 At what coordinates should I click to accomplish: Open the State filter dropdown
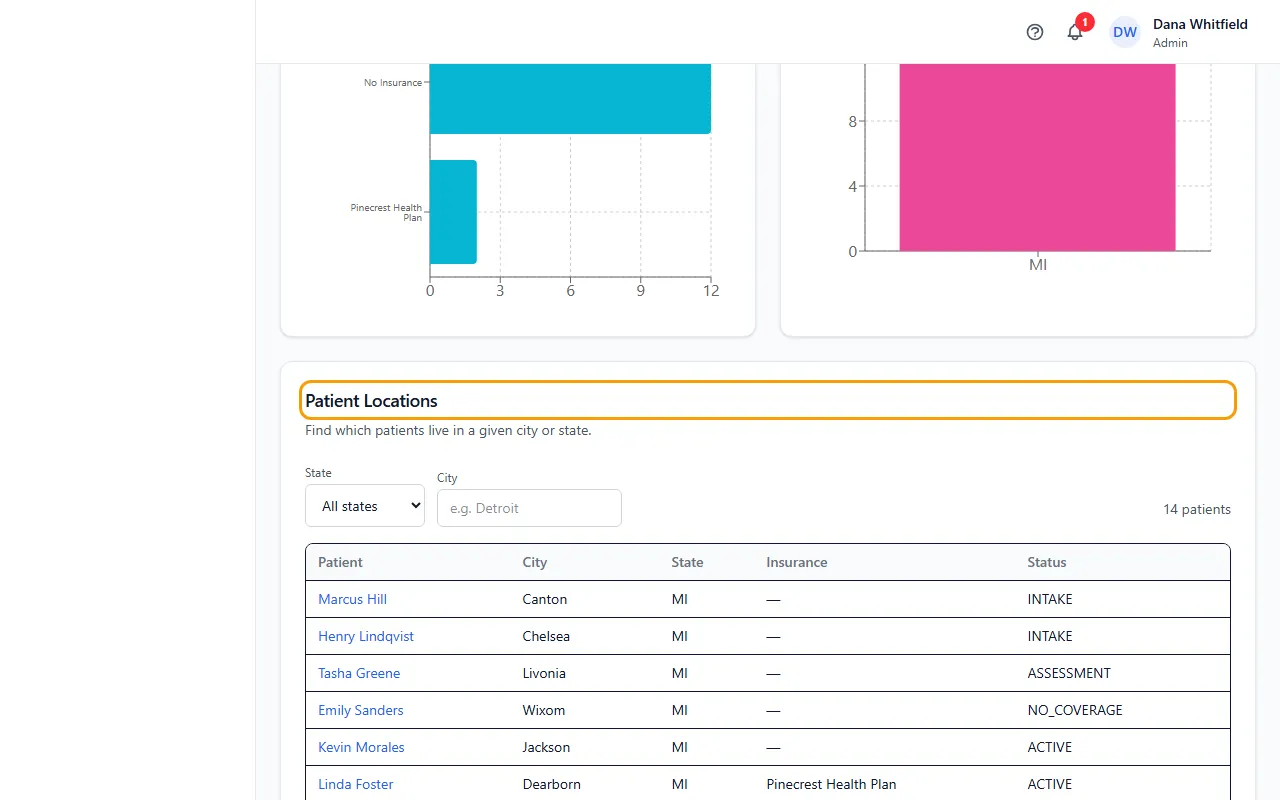coord(365,506)
